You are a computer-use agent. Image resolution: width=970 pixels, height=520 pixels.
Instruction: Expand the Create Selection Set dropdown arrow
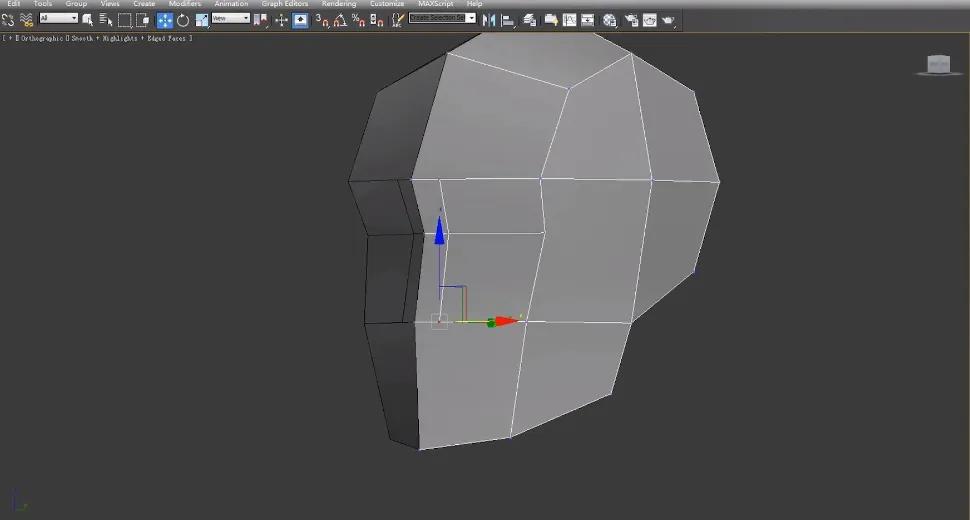471,19
